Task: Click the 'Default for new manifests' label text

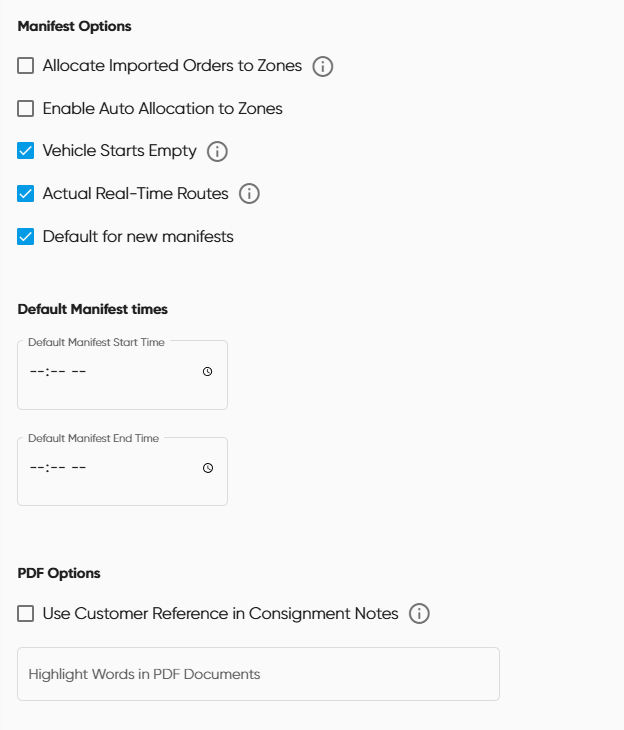Action: point(138,237)
